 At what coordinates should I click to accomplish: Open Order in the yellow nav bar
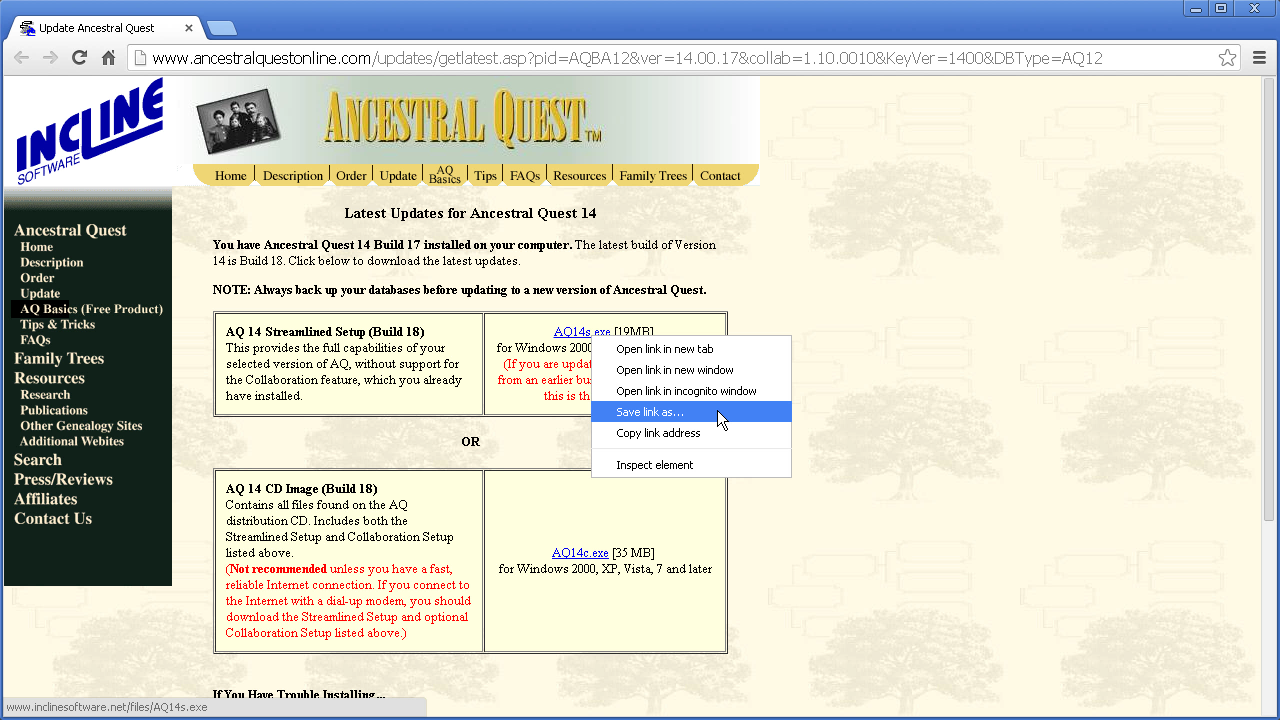tap(351, 176)
